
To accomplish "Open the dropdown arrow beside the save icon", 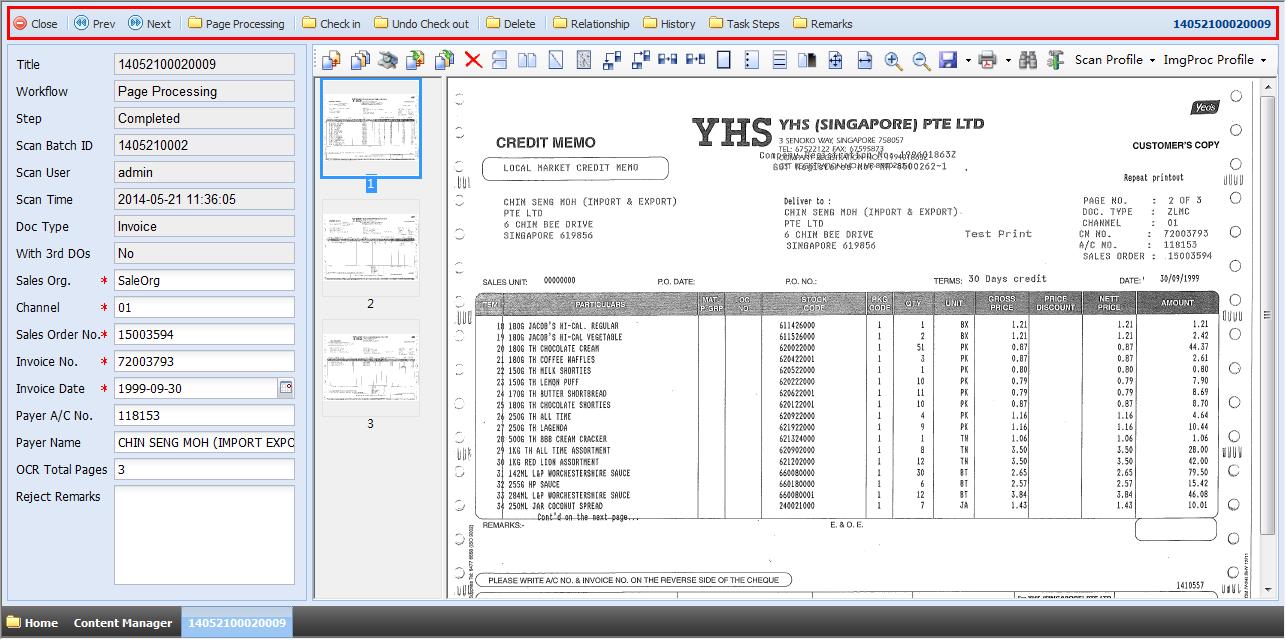I will pyautogui.click(x=968, y=61).
